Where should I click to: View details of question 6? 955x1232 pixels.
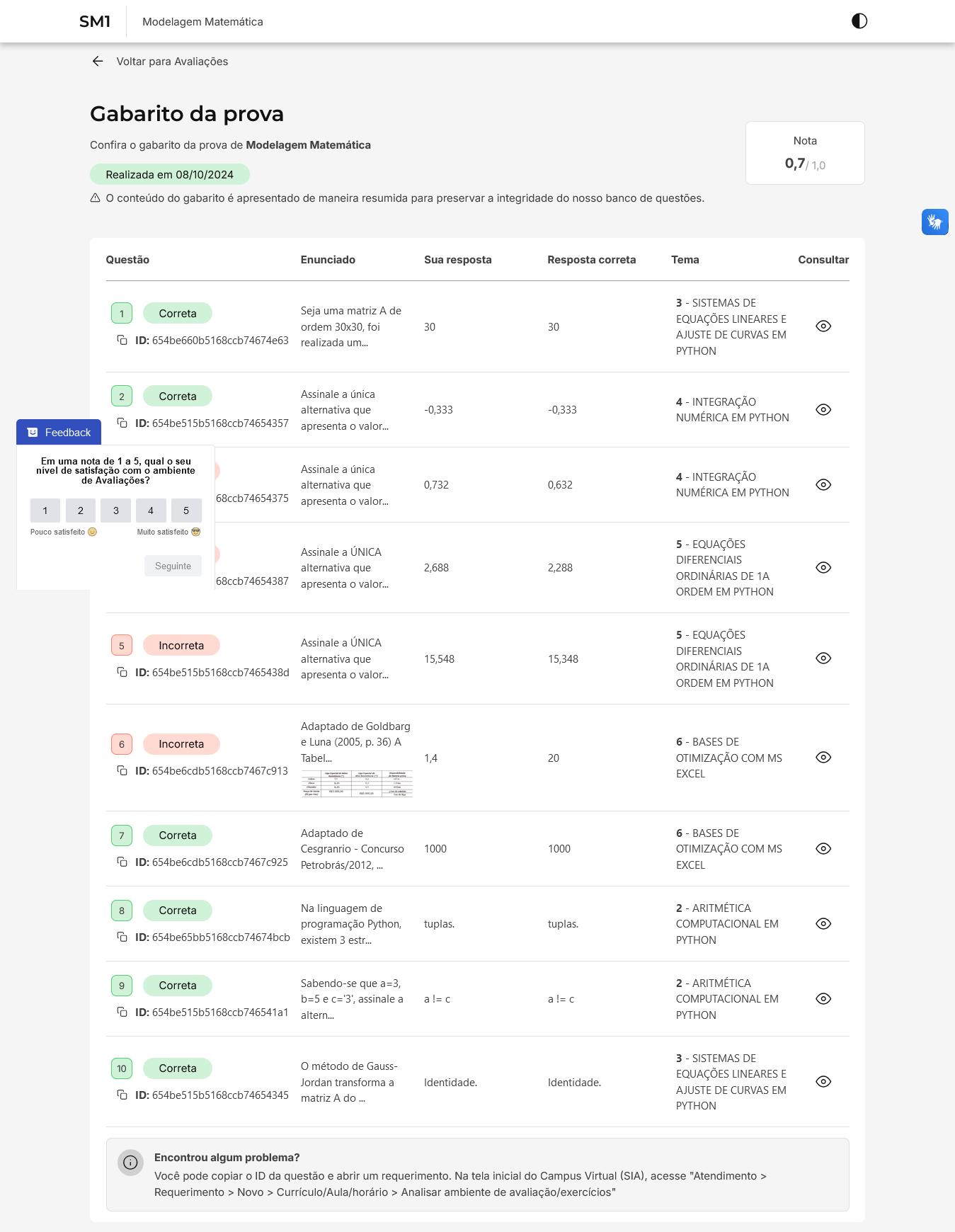(823, 758)
